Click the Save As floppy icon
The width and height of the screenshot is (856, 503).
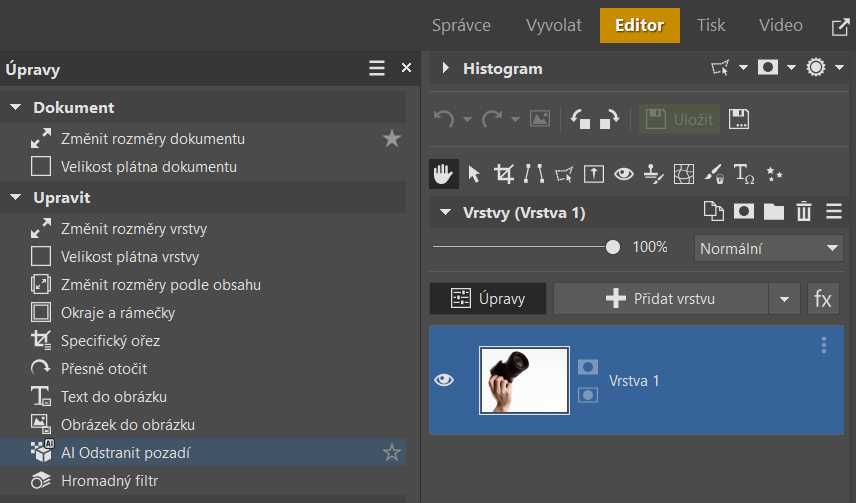point(739,119)
